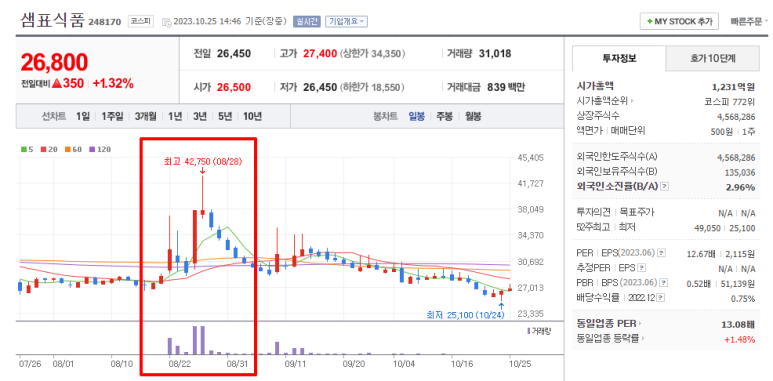This screenshot has height=381, width=773.
Task: Add stock via MY STOCK 추가 button
Action: [x=679, y=21]
